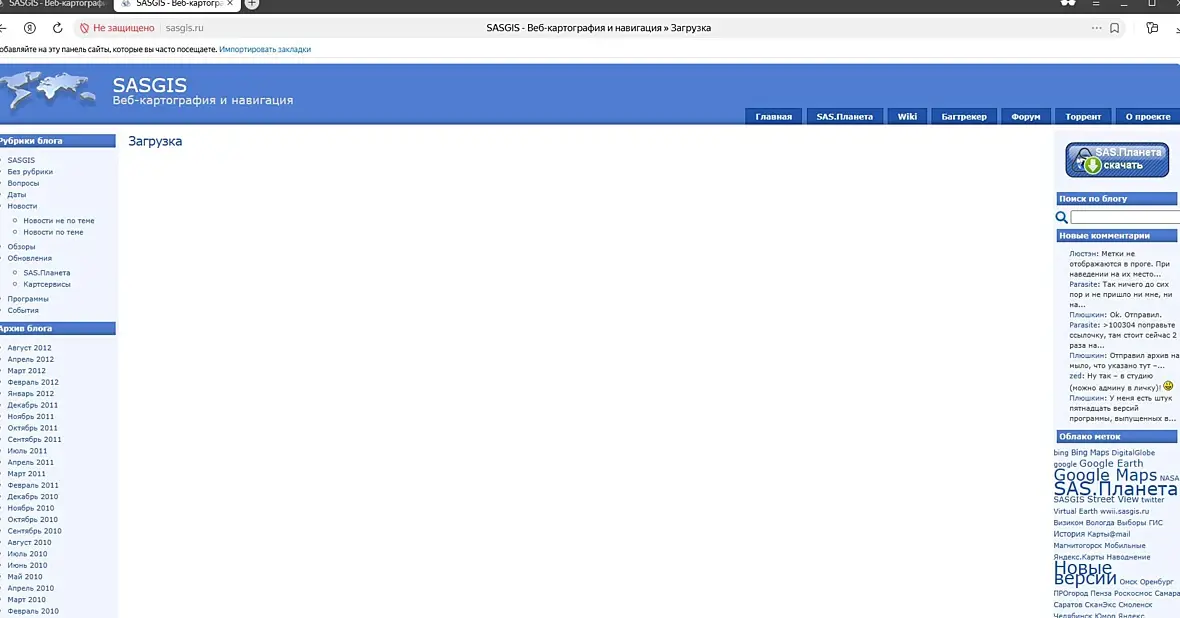This screenshot has width=1180, height=618.
Task: Open the Главная navigation tab
Action: (773, 117)
